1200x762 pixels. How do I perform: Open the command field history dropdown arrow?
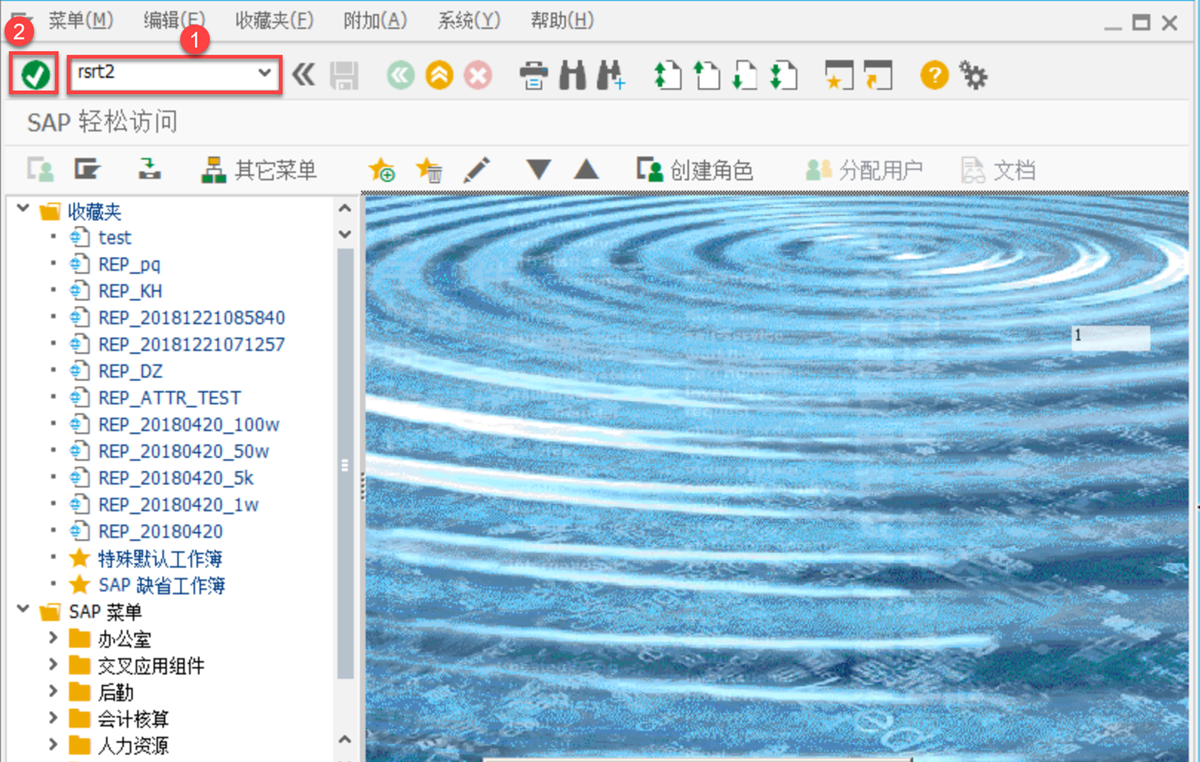265,73
